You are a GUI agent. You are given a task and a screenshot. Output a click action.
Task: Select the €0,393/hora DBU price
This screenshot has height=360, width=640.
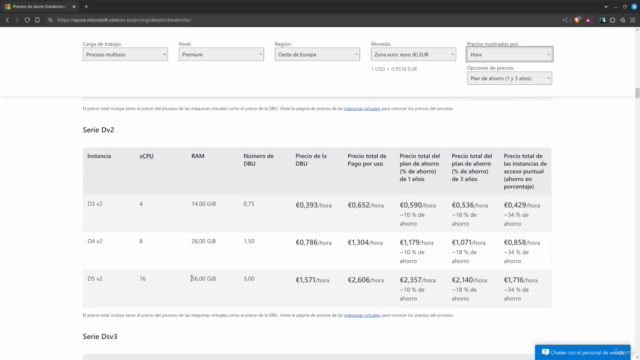click(313, 205)
